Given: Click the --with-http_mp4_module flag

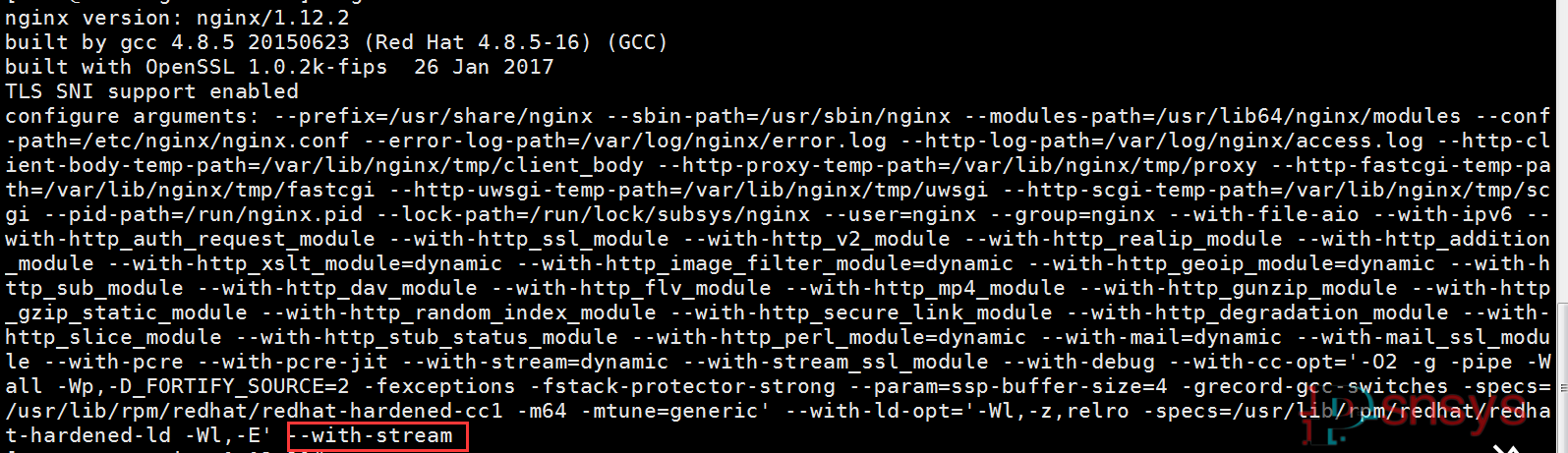Looking at the screenshot, I should click(925, 288).
